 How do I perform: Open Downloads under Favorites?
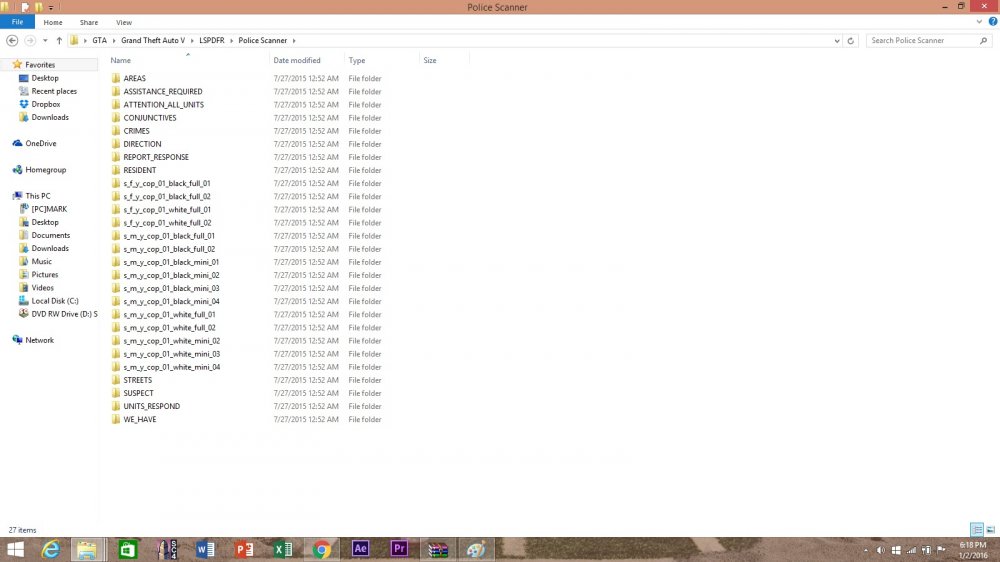pyautogui.click(x=50, y=117)
